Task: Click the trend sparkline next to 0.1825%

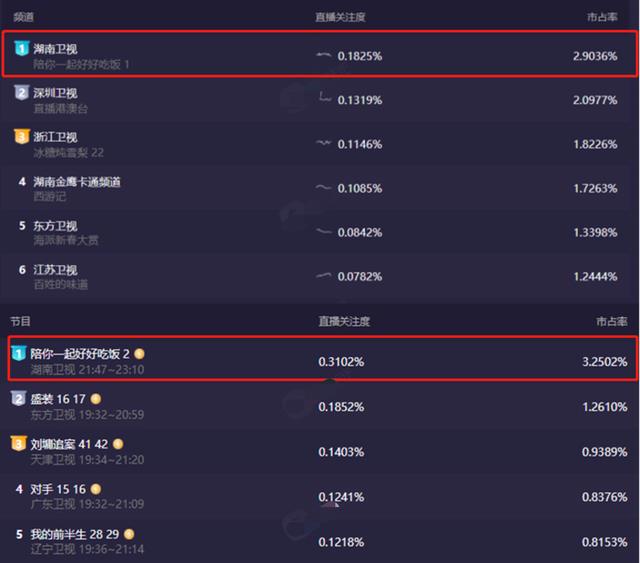Action: point(324,55)
